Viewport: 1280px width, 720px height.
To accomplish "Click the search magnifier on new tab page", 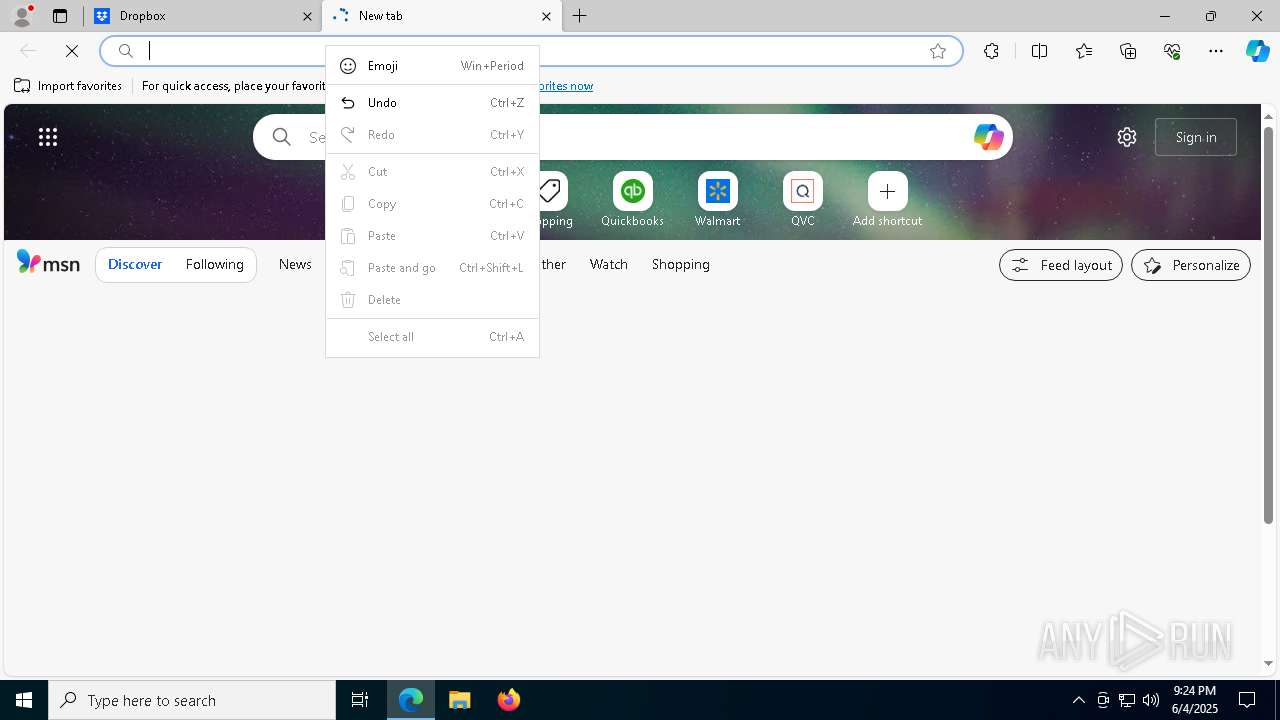I will click(x=282, y=137).
